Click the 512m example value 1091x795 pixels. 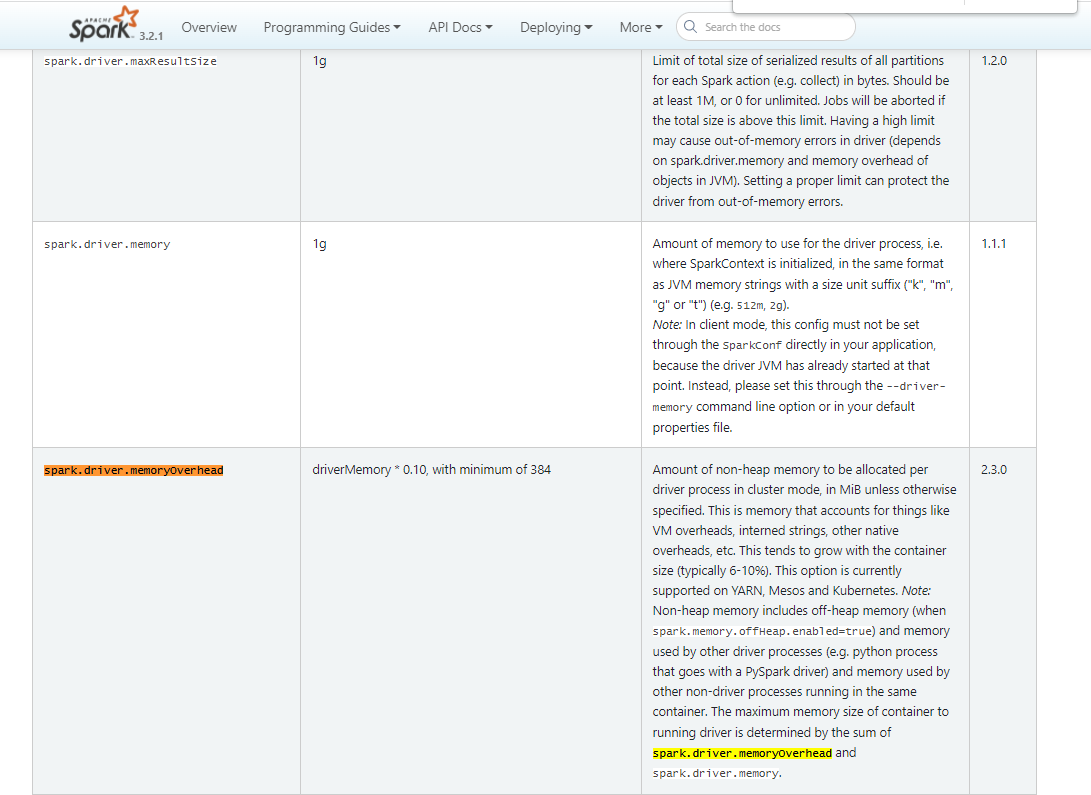[751, 305]
